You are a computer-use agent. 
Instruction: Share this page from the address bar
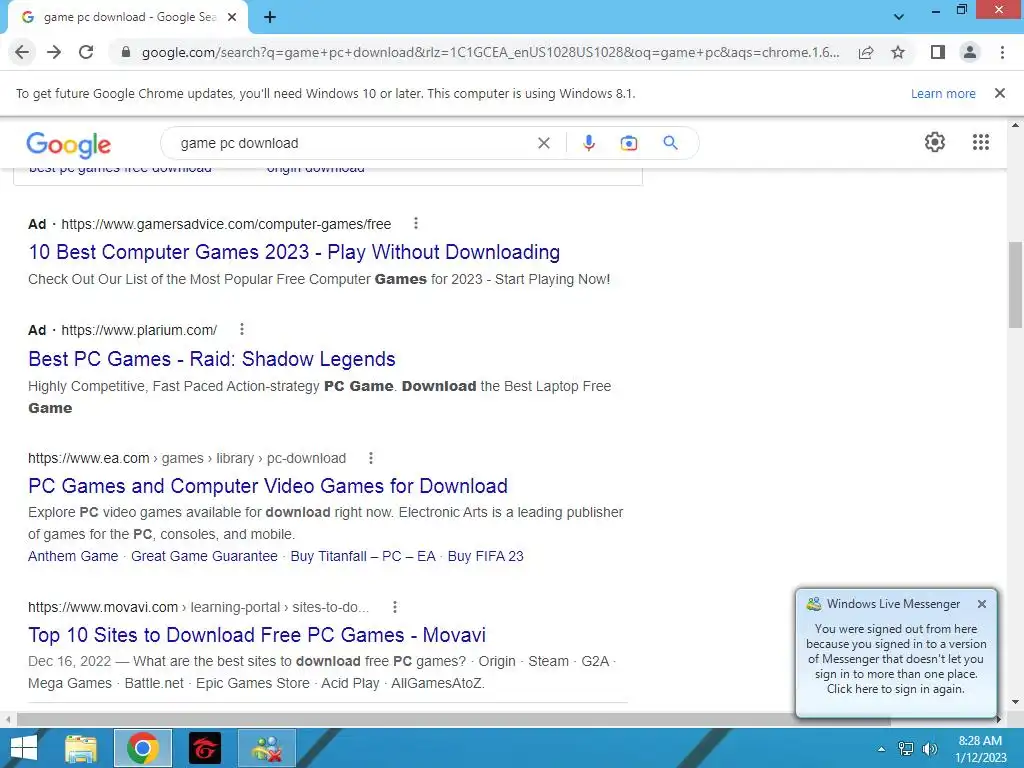pyautogui.click(x=866, y=52)
